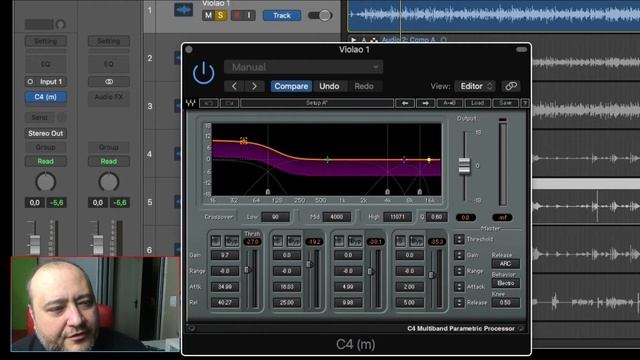
Task: Bypass the second band in C4
Action: pos(293,241)
